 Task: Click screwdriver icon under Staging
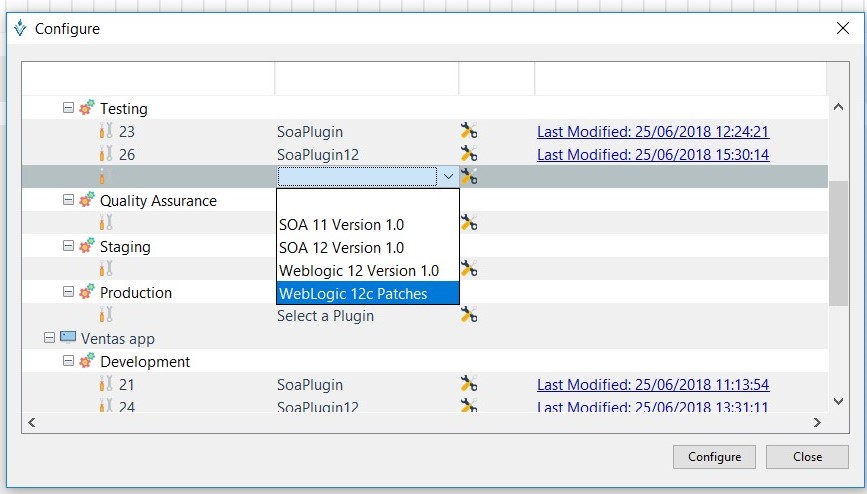point(106,269)
